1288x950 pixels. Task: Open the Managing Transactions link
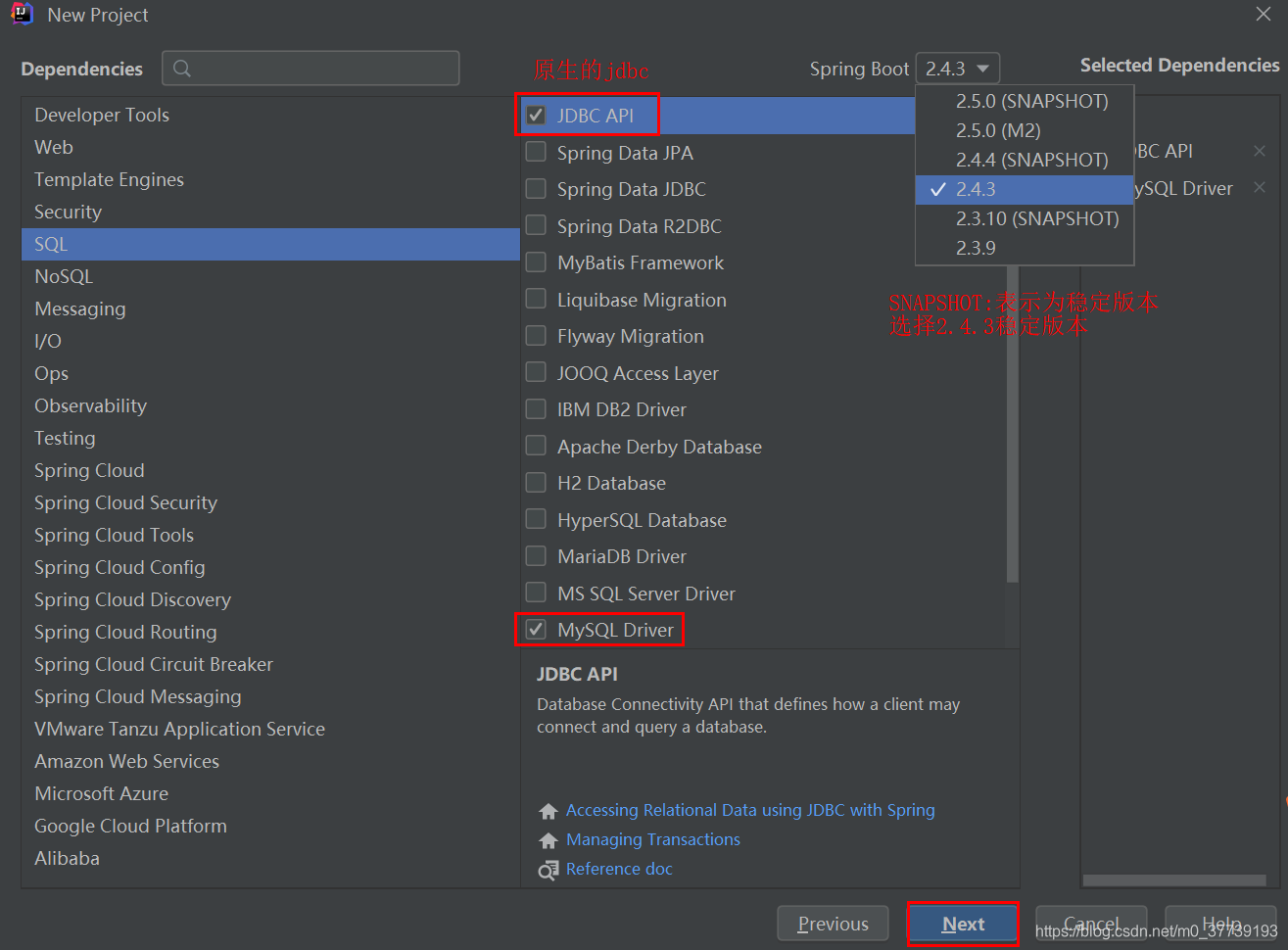653,839
